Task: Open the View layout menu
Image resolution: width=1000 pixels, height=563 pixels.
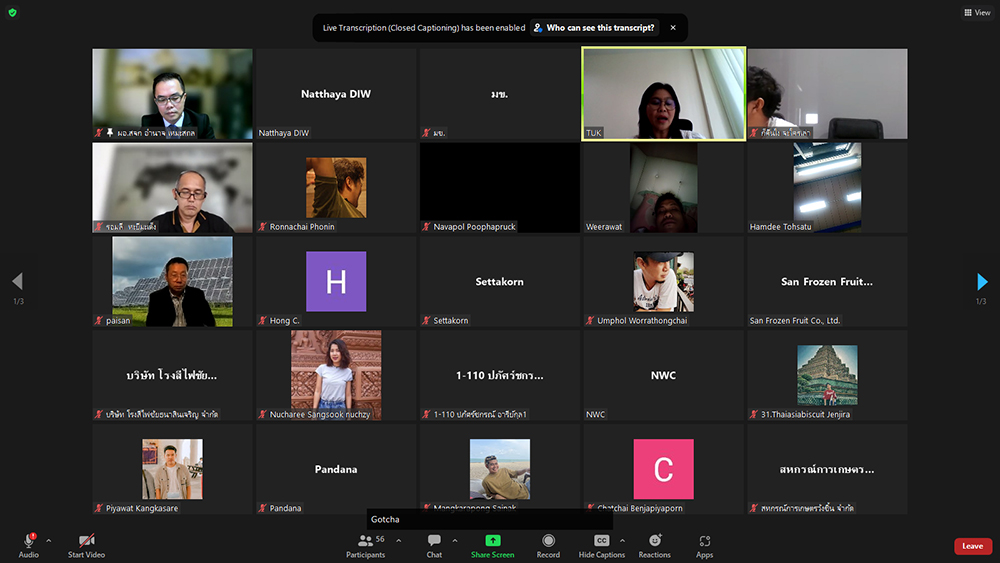Action: pyautogui.click(x=977, y=13)
